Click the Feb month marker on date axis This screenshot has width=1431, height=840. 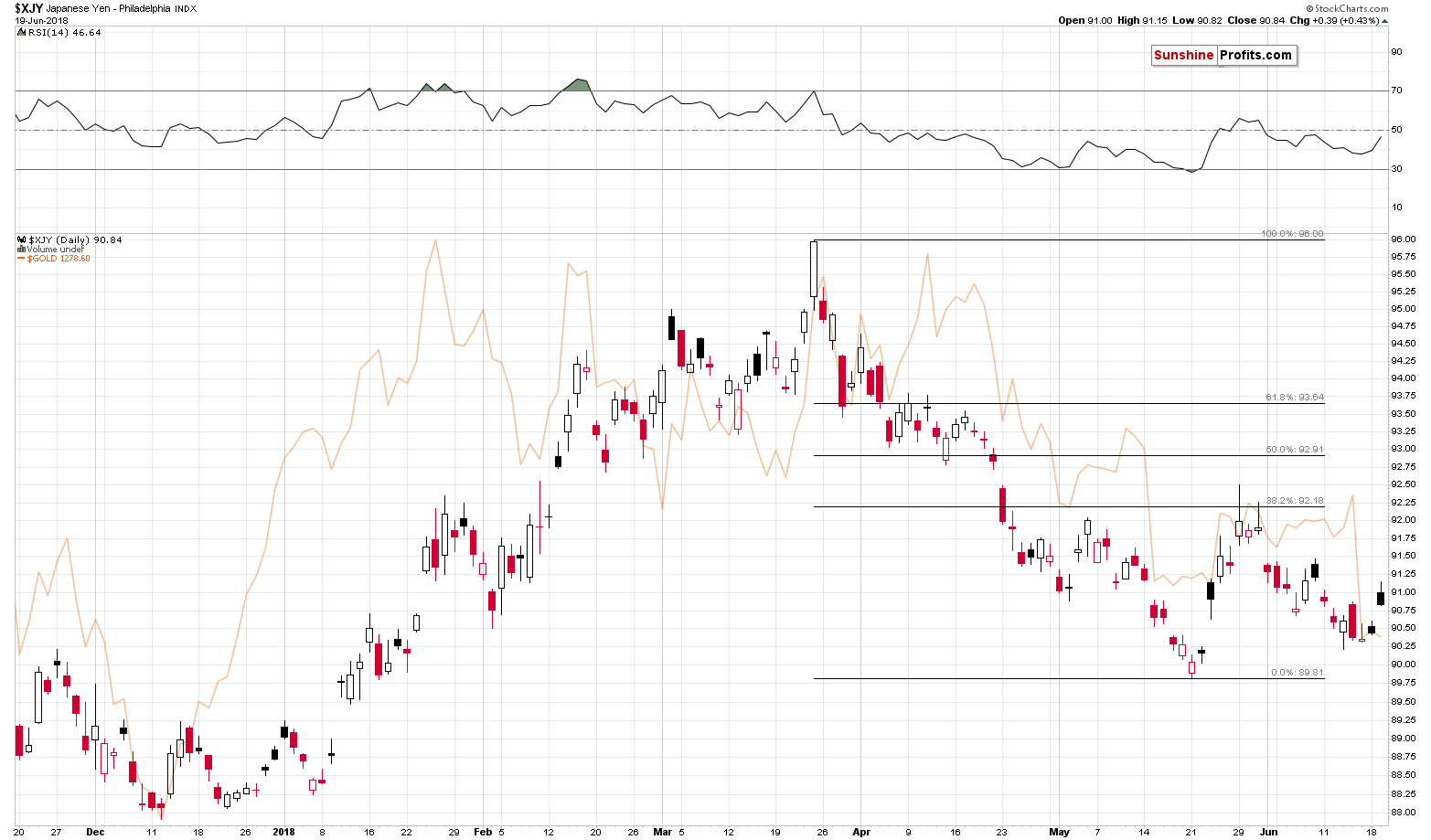point(483,833)
